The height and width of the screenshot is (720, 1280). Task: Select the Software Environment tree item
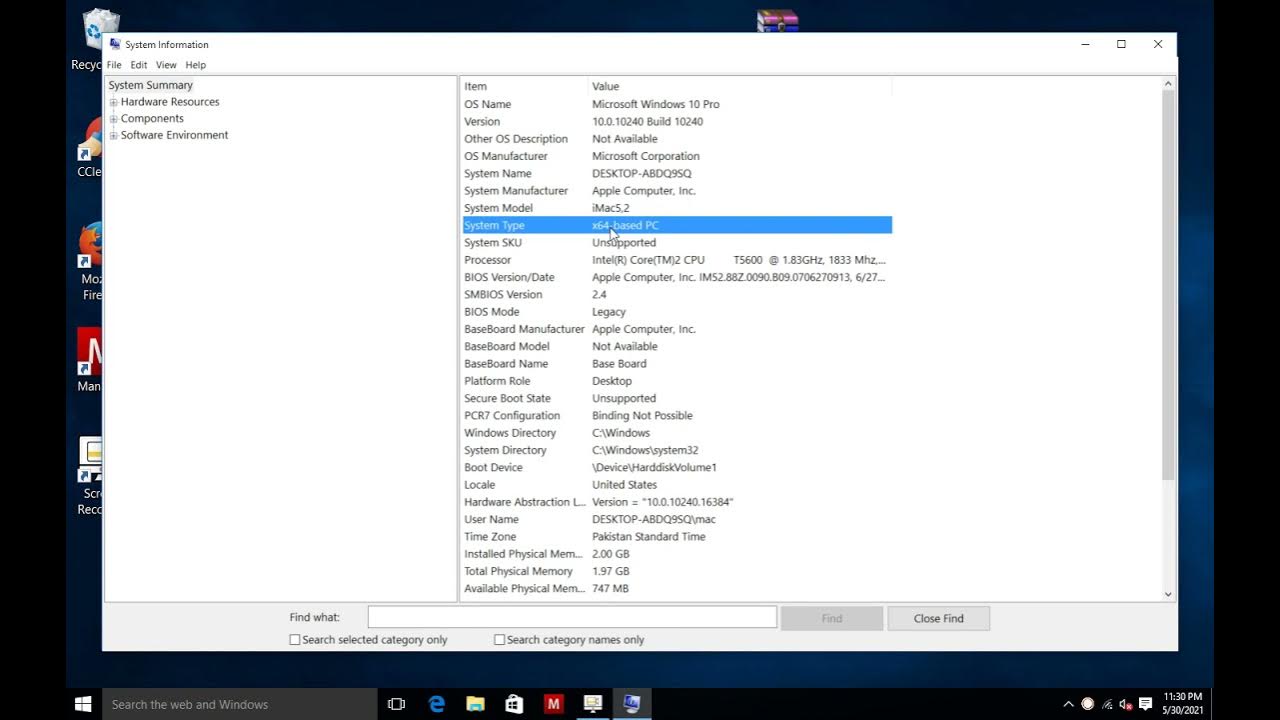(174, 135)
